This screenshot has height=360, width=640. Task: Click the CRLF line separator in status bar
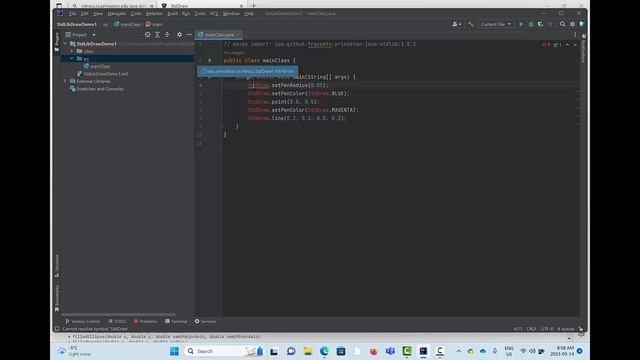coord(531,329)
